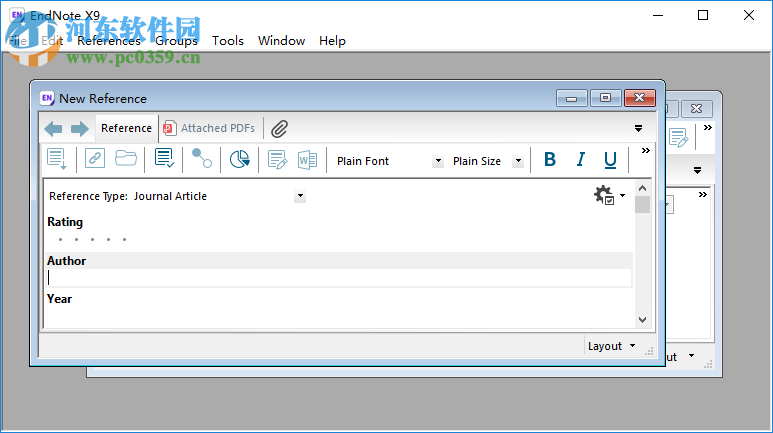Click the pie chart icon
The width and height of the screenshot is (773, 433).
click(240, 159)
